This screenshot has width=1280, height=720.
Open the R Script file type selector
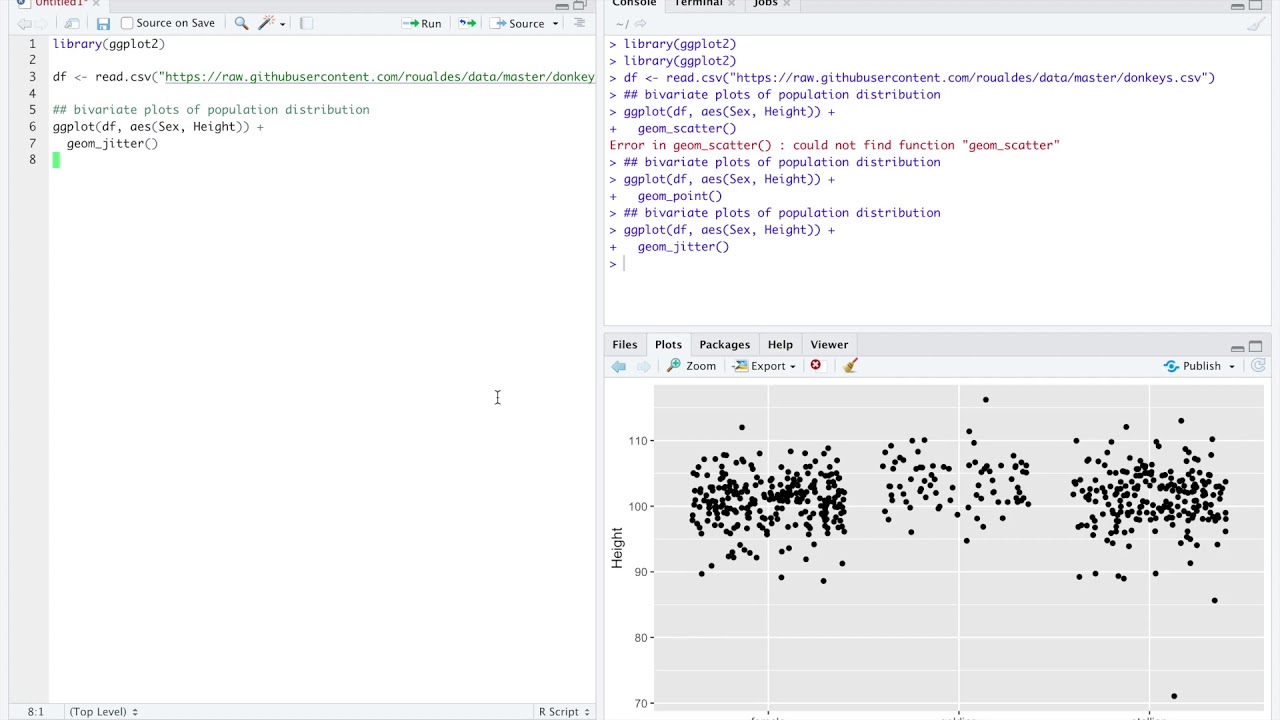point(564,711)
